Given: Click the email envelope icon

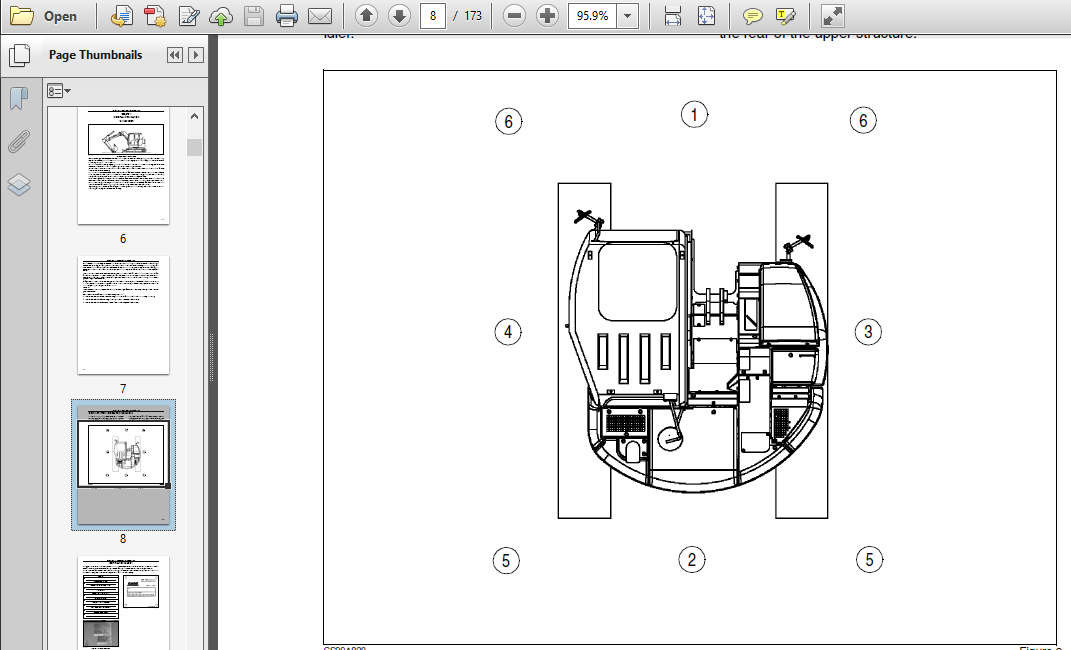Looking at the screenshot, I should tap(320, 16).
